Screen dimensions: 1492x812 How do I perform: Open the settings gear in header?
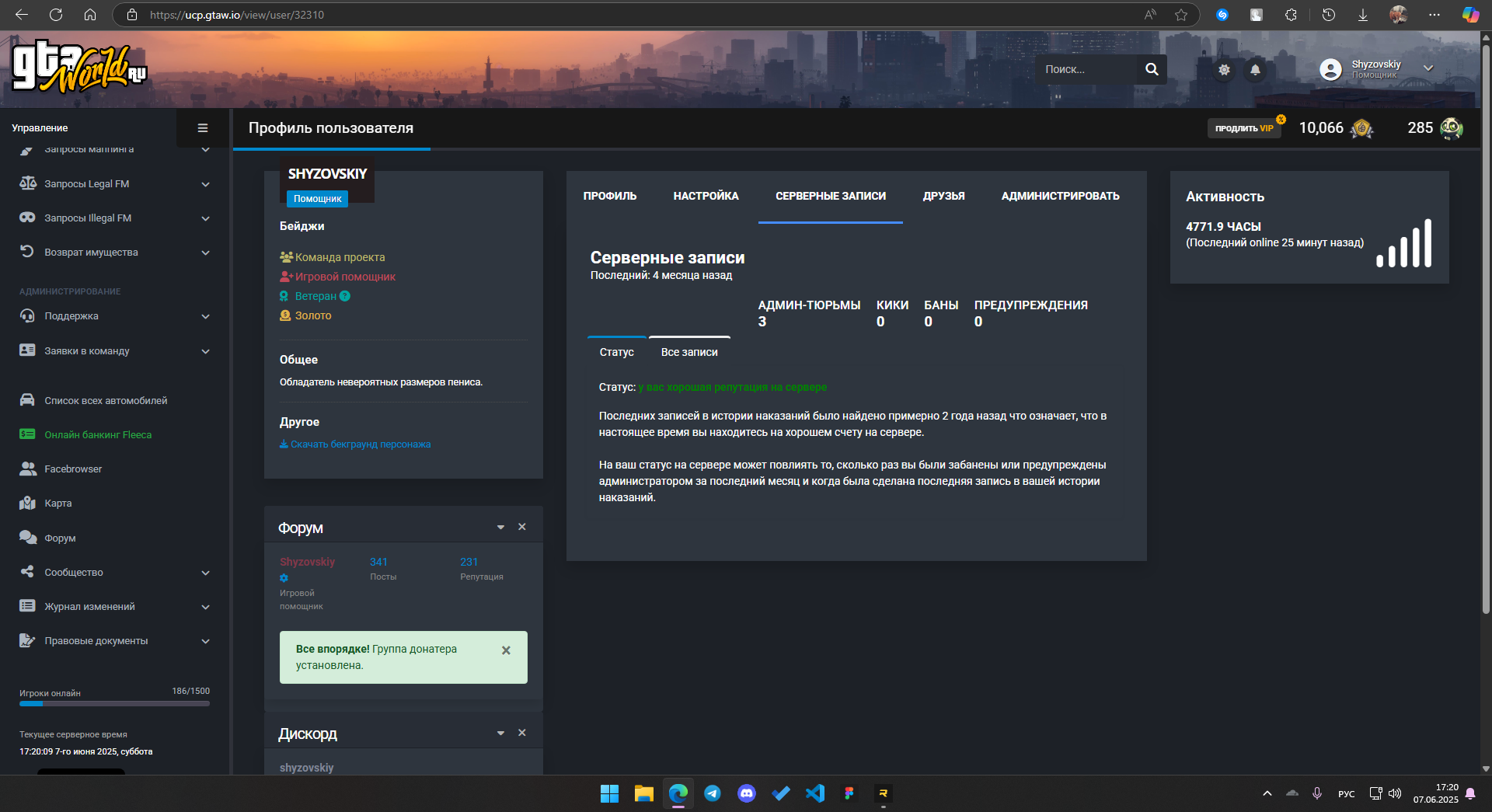coord(1224,70)
